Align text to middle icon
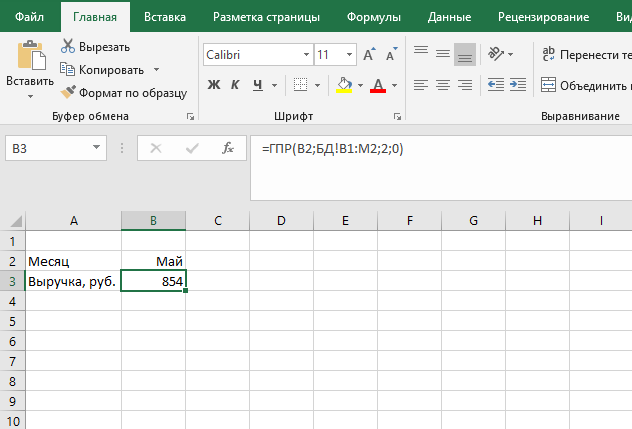This screenshot has width=632, height=429. pos(443,54)
